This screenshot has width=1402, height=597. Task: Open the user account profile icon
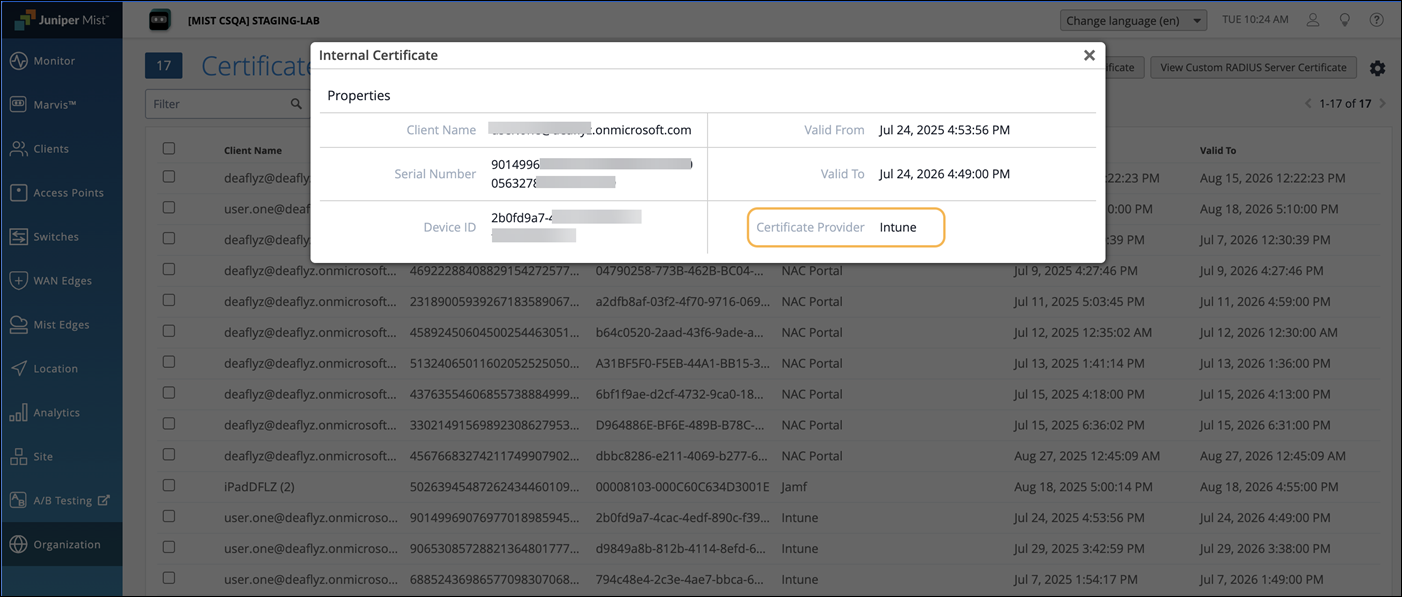click(1314, 20)
